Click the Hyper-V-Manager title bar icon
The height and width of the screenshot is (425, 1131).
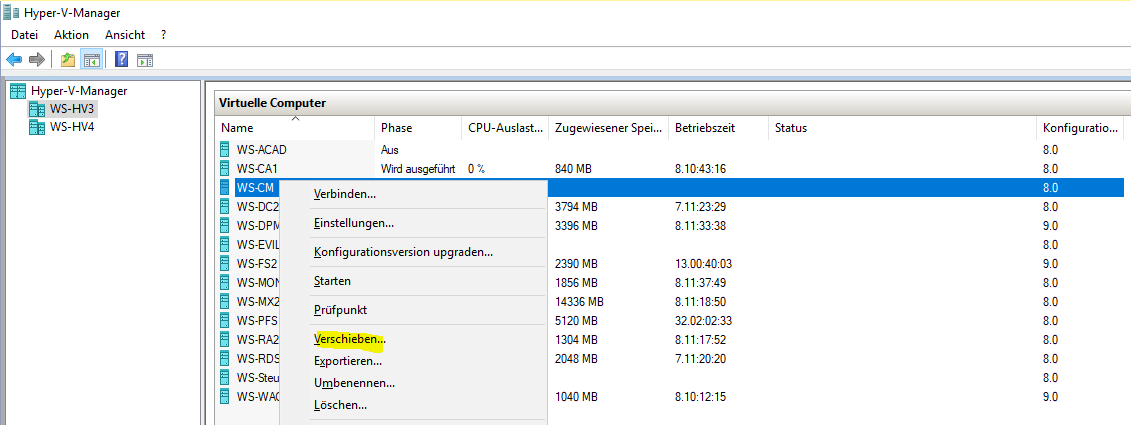(11, 12)
